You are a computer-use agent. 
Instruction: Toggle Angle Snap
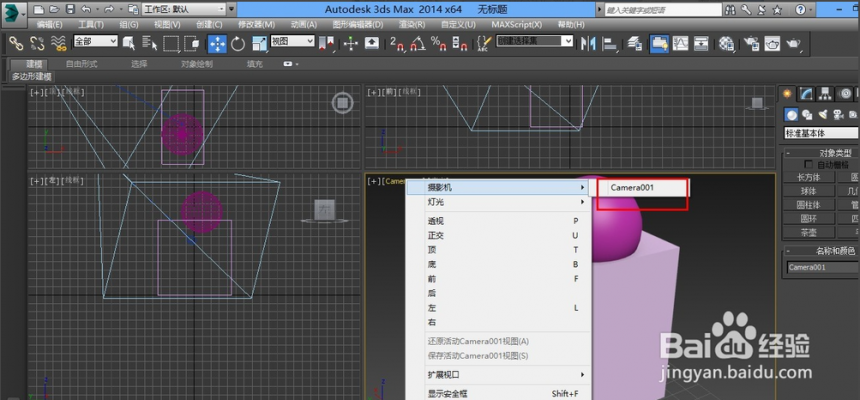pos(418,43)
